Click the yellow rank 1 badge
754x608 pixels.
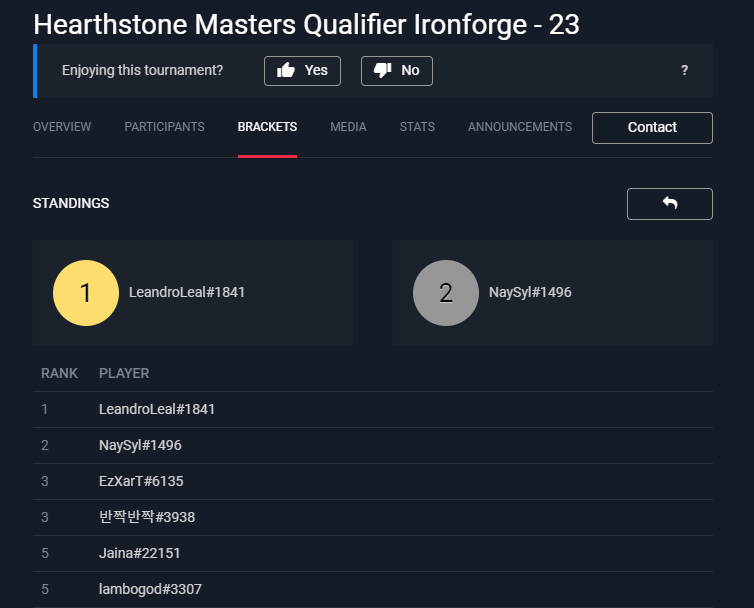[x=86, y=293]
